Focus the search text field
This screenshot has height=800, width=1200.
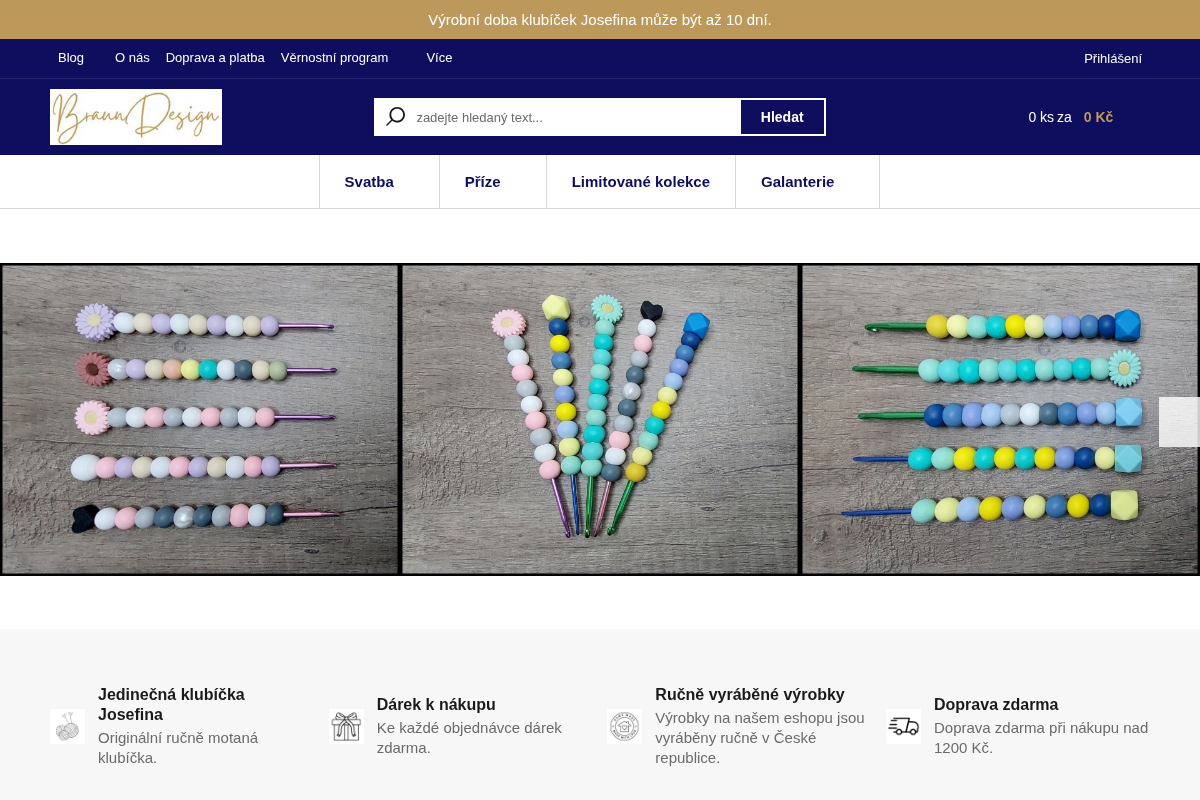pyautogui.click(x=575, y=117)
